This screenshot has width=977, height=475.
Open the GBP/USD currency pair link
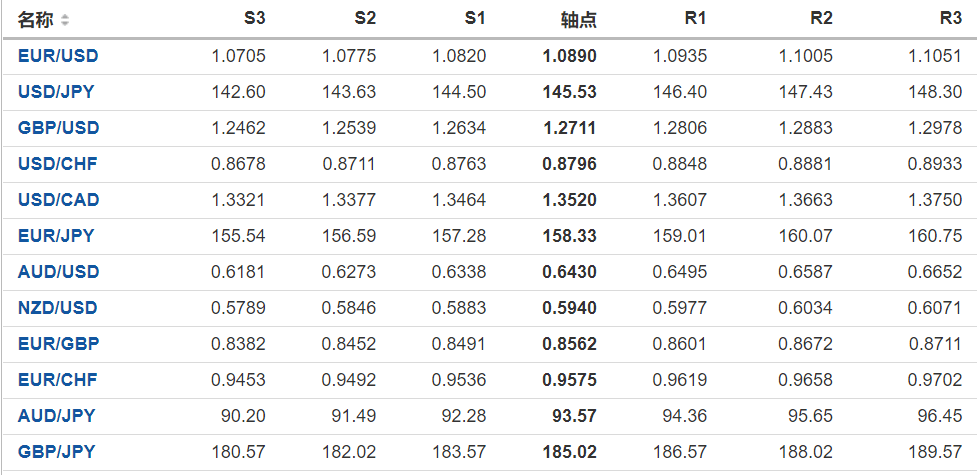click(x=58, y=128)
